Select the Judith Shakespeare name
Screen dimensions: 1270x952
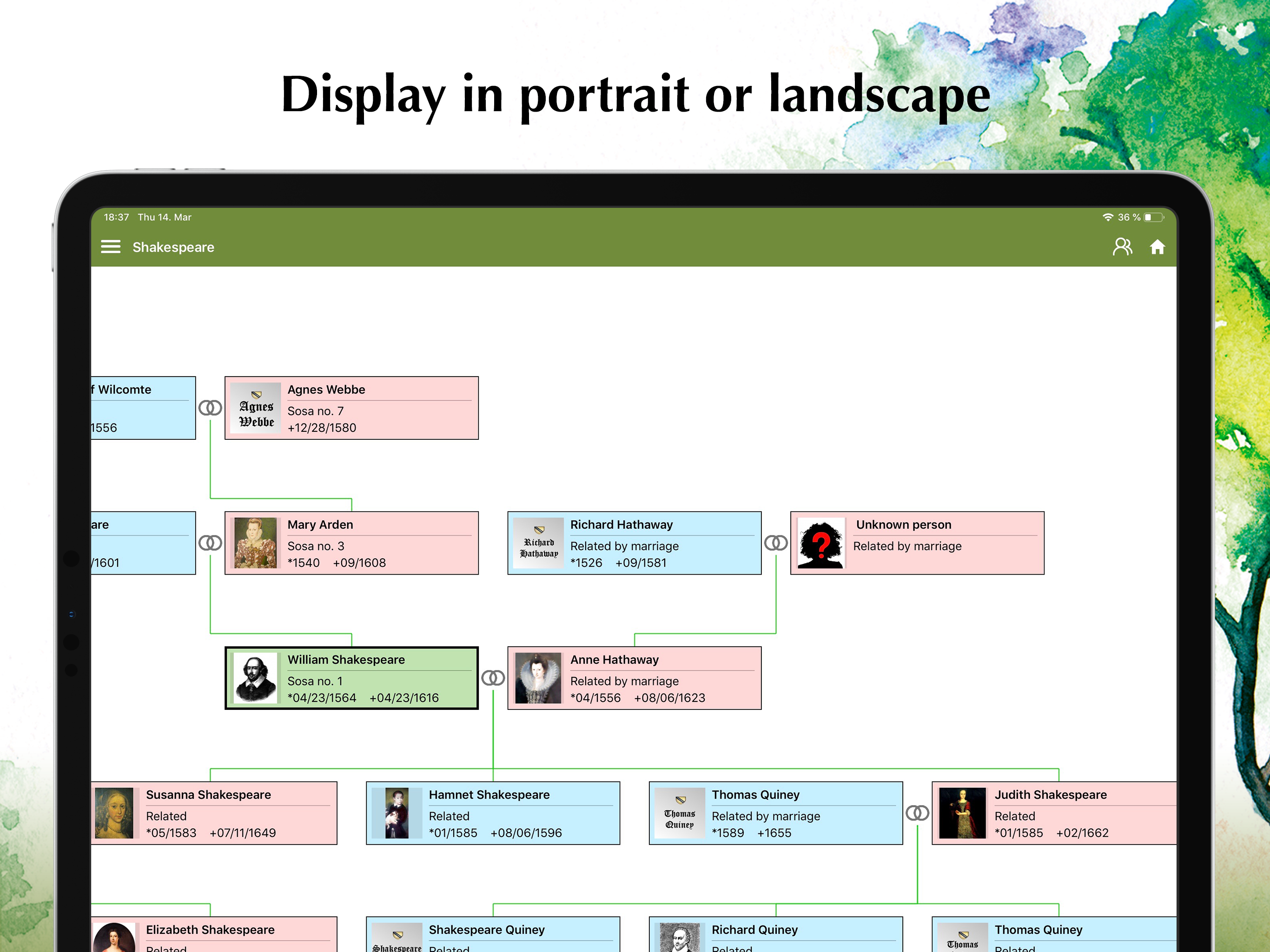pyautogui.click(x=1051, y=795)
